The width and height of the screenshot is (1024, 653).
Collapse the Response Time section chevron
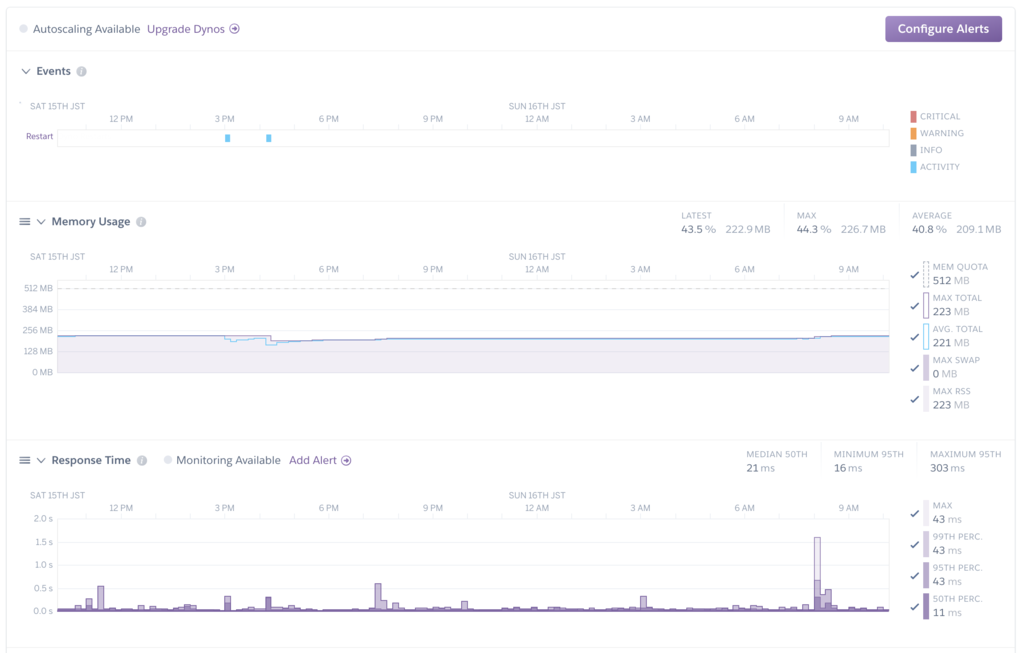[40, 460]
